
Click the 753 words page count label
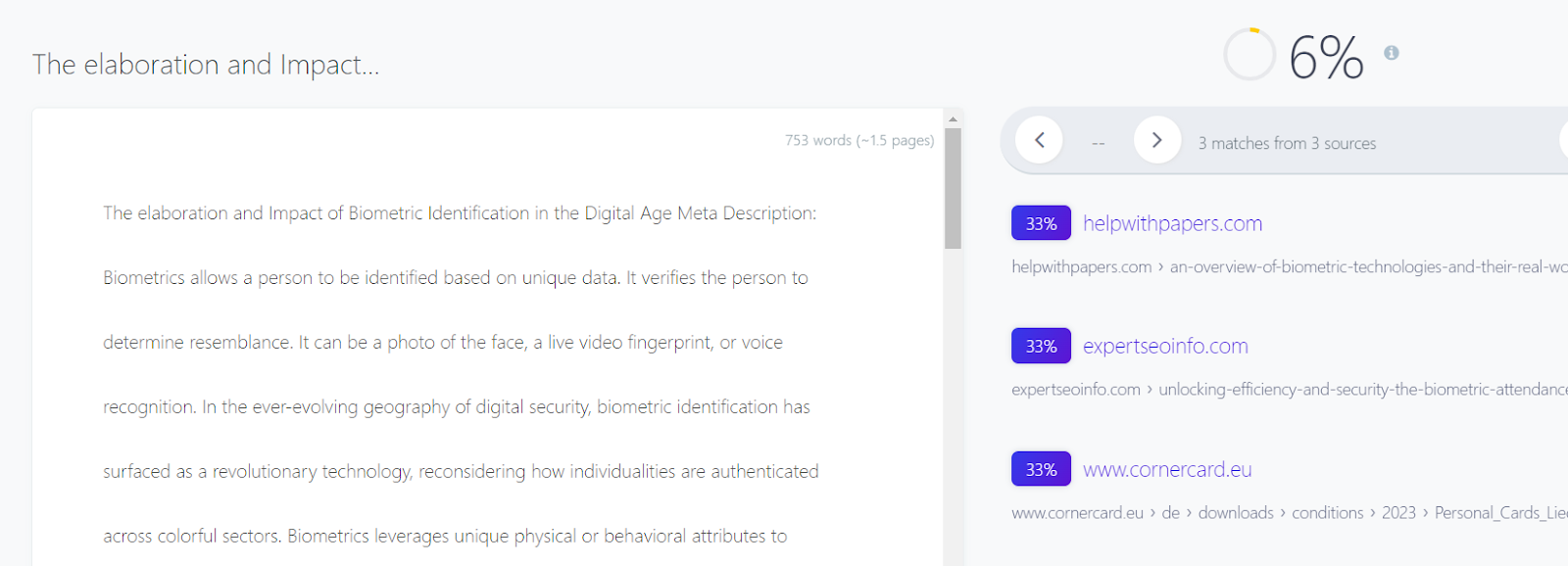pyautogui.click(x=858, y=140)
